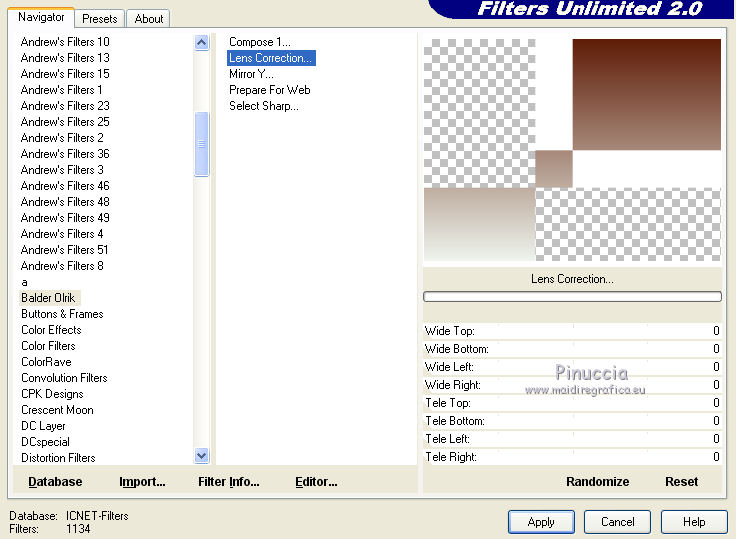Open the About tab

tap(148, 19)
